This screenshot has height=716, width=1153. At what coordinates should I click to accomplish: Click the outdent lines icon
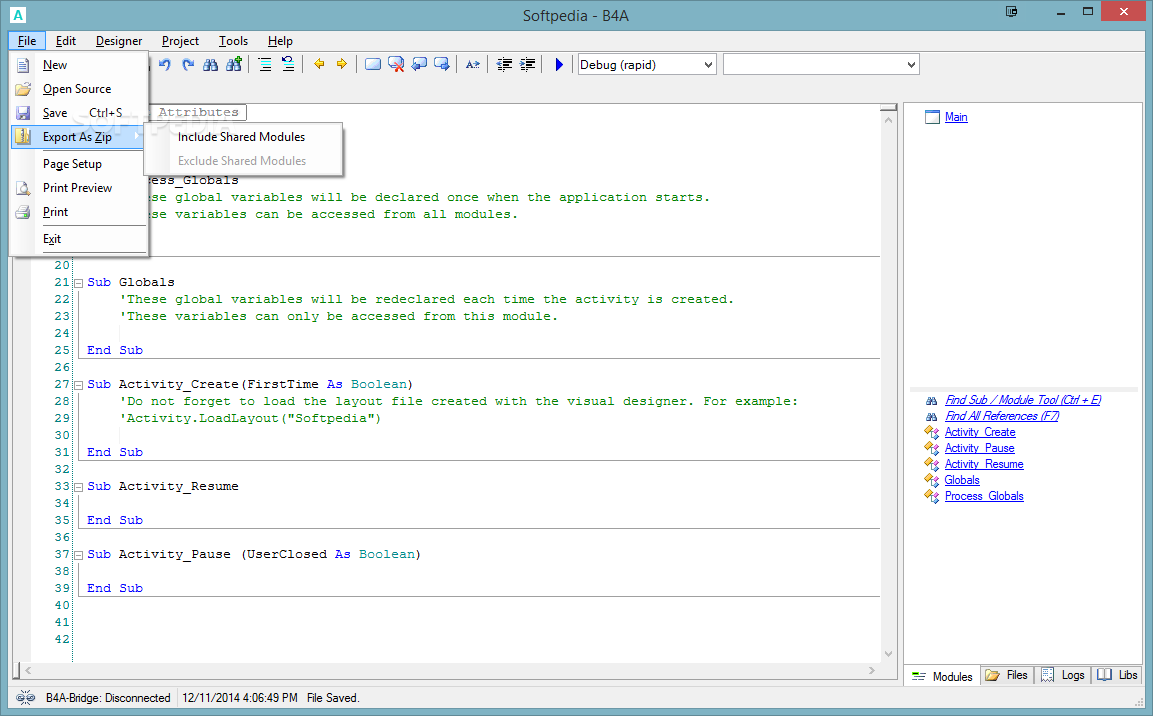click(x=504, y=65)
